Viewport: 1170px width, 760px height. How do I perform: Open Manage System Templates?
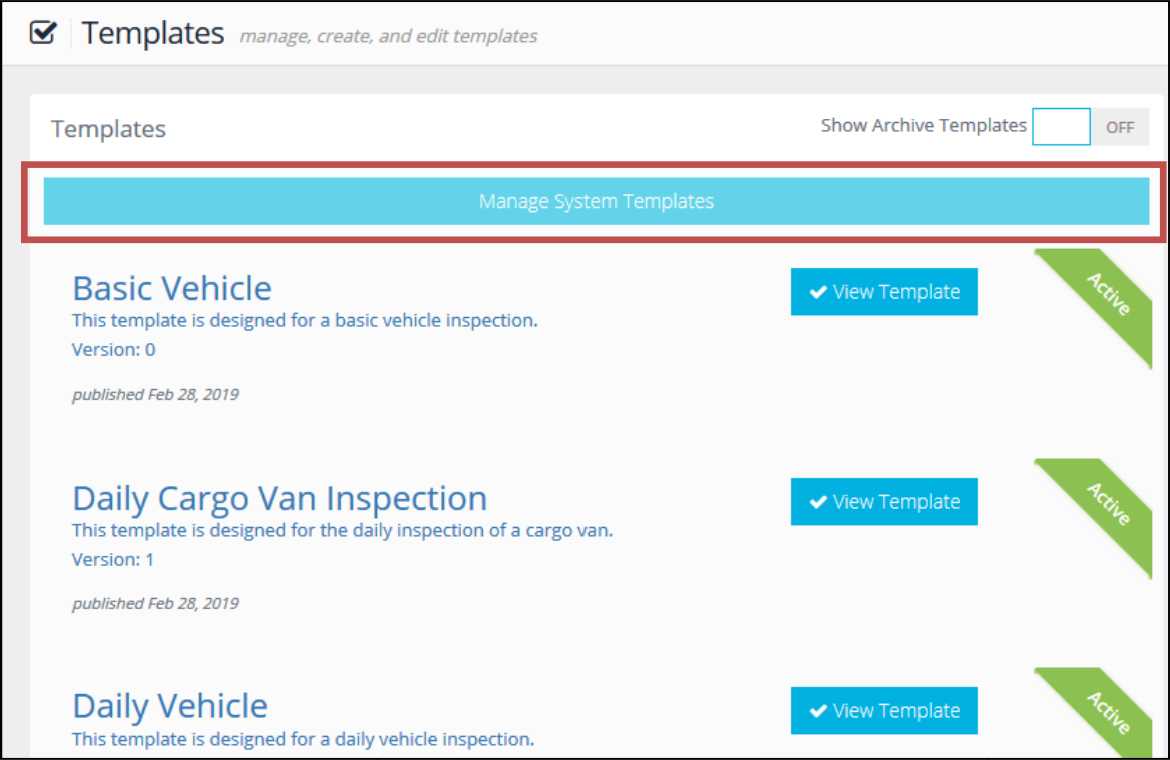coord(596,201)
